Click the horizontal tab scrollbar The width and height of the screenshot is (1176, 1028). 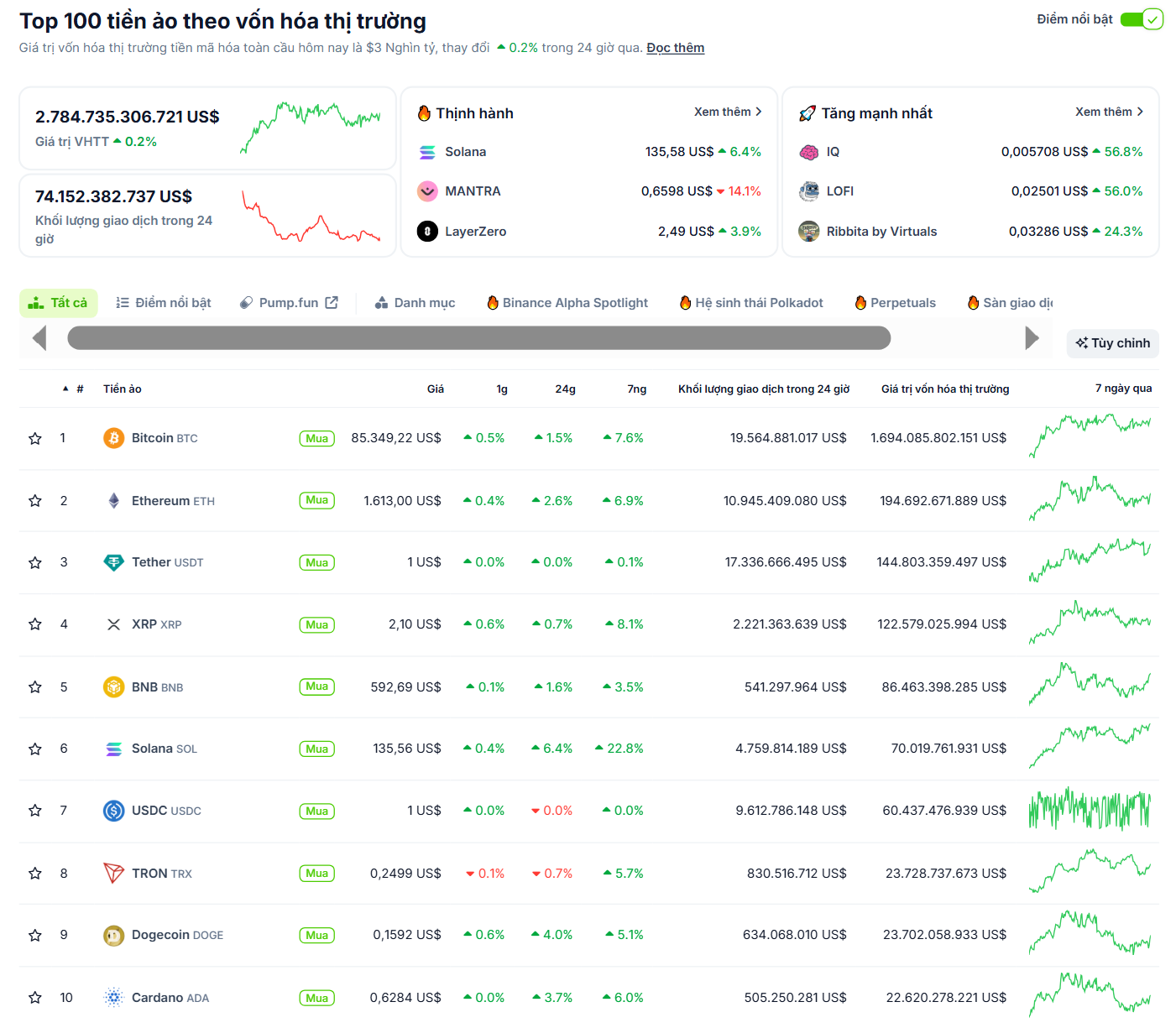478,338
